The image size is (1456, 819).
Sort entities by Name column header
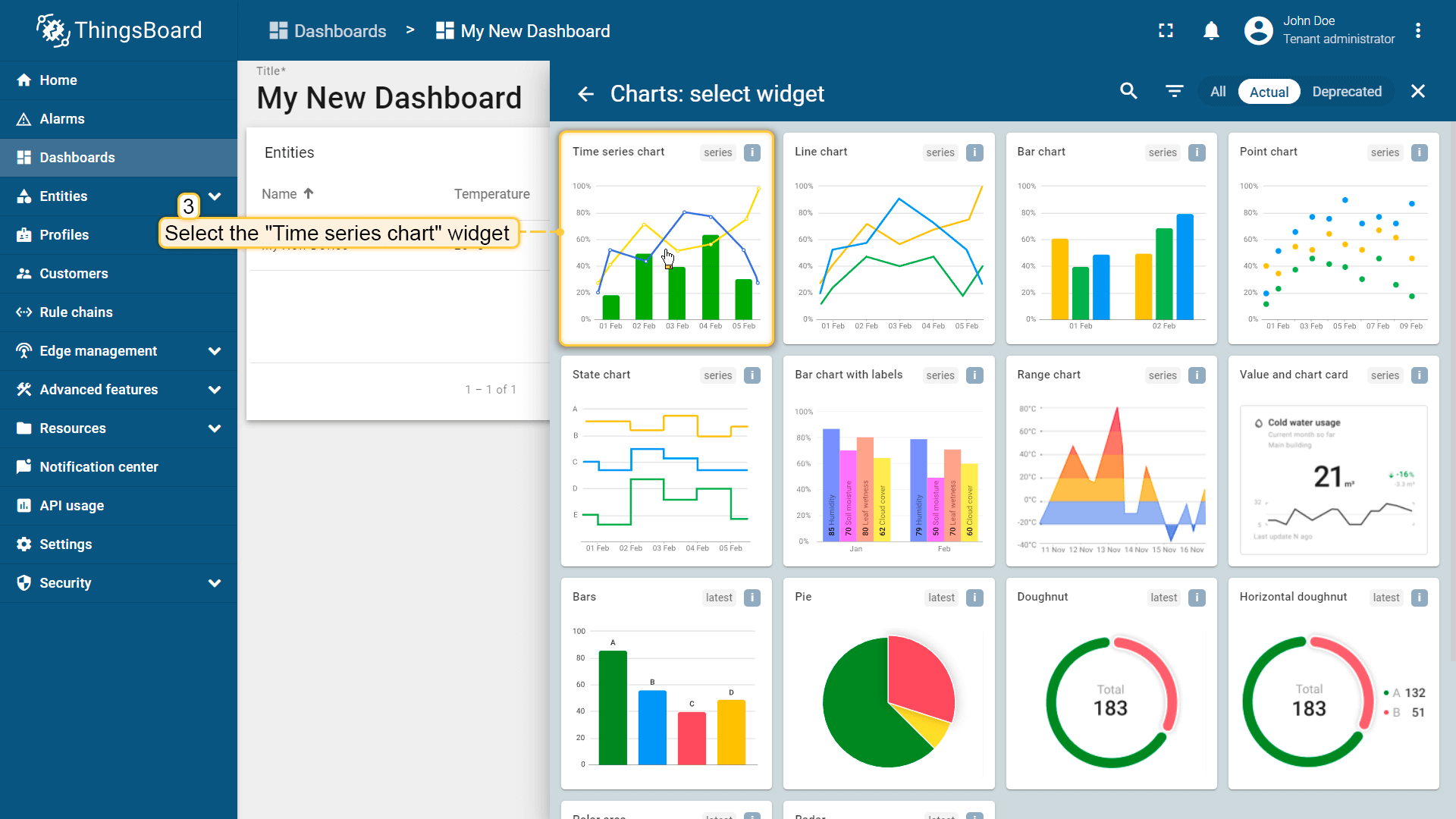(280, 194)
